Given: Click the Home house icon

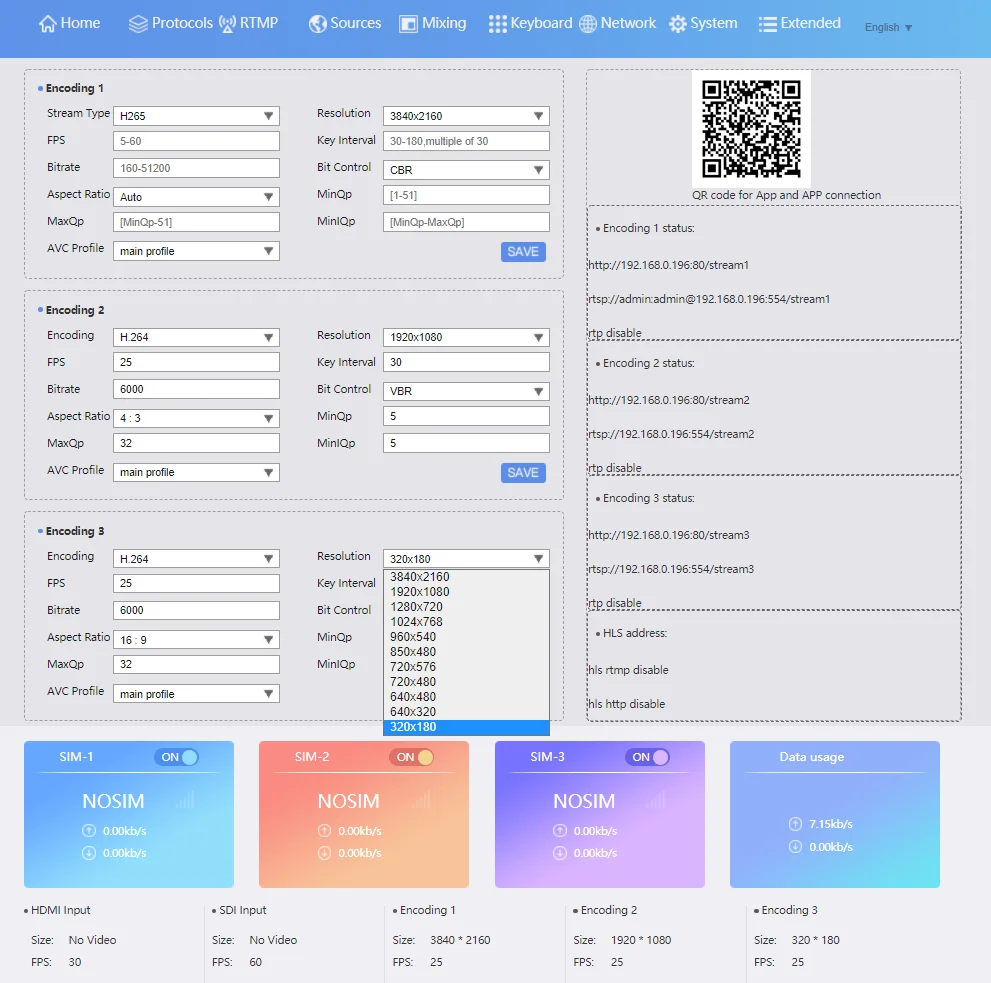Looking at the screenshot, I should 47,24.
